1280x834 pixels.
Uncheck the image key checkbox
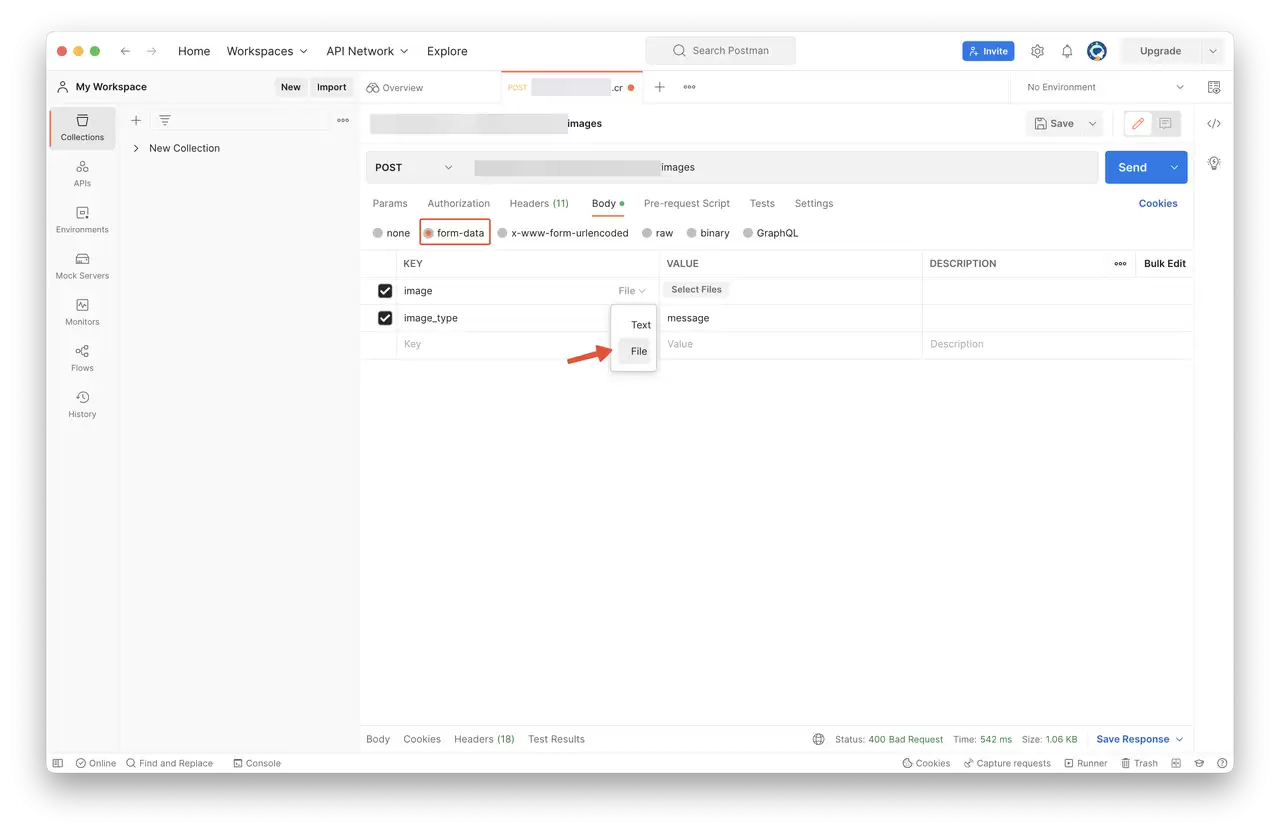pyautogui.click(x=385, y=291)
